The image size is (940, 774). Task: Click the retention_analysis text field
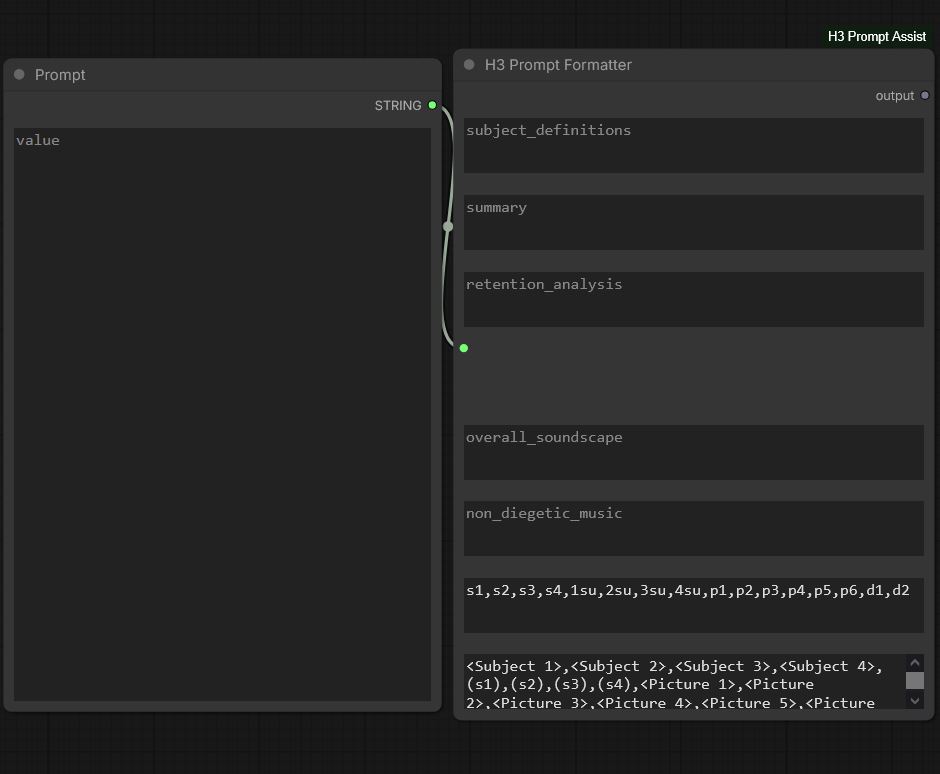[694, 299]
